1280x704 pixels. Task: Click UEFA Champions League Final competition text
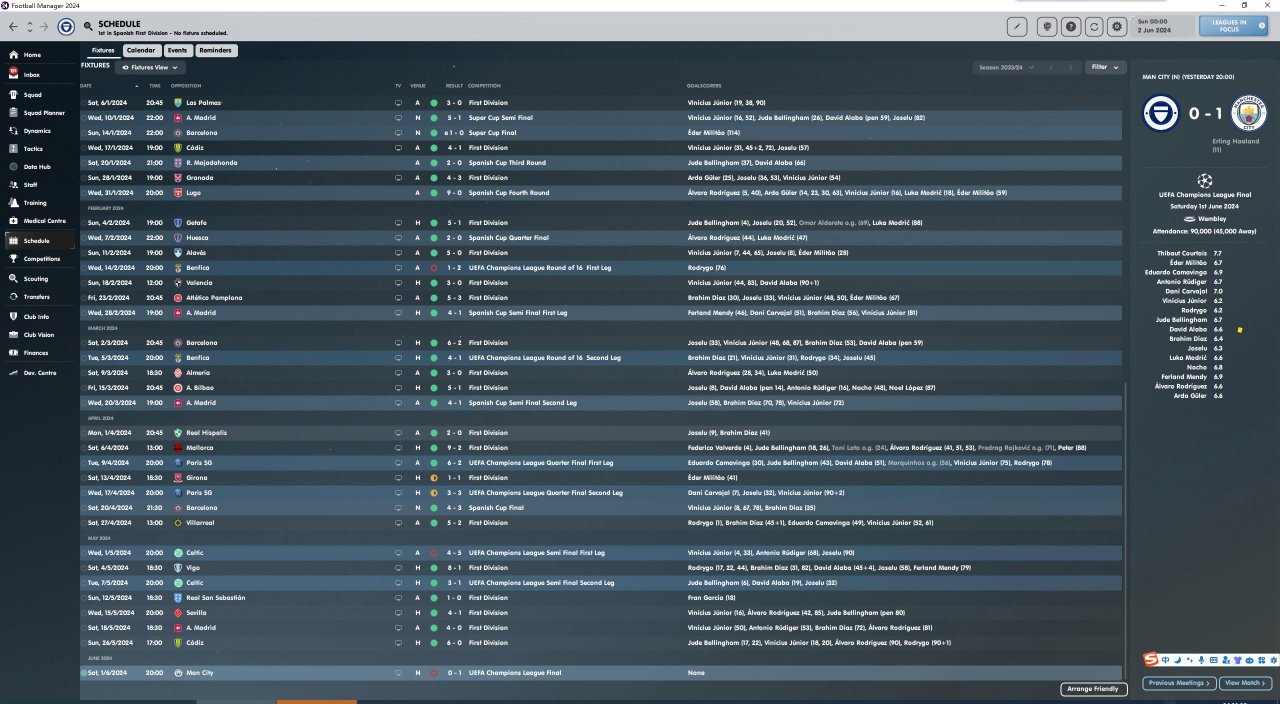[x=514, y=673]
